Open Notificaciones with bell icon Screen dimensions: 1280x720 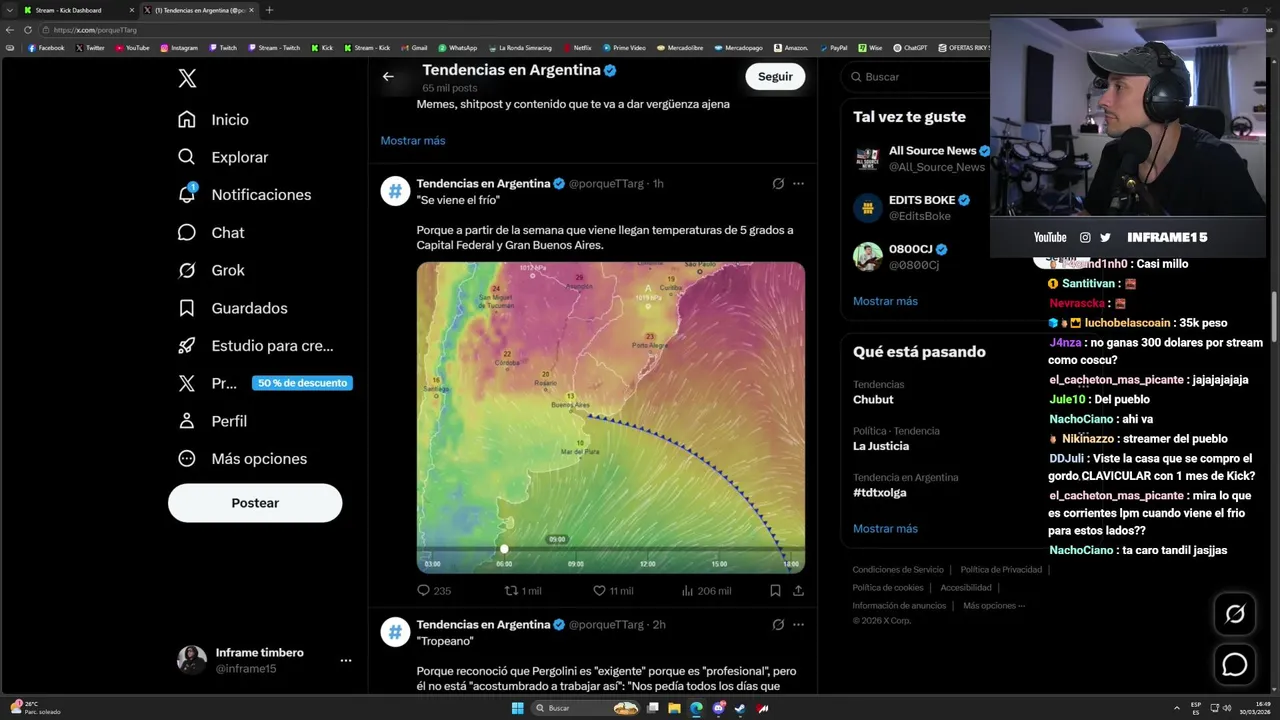(x=244, y=195)
